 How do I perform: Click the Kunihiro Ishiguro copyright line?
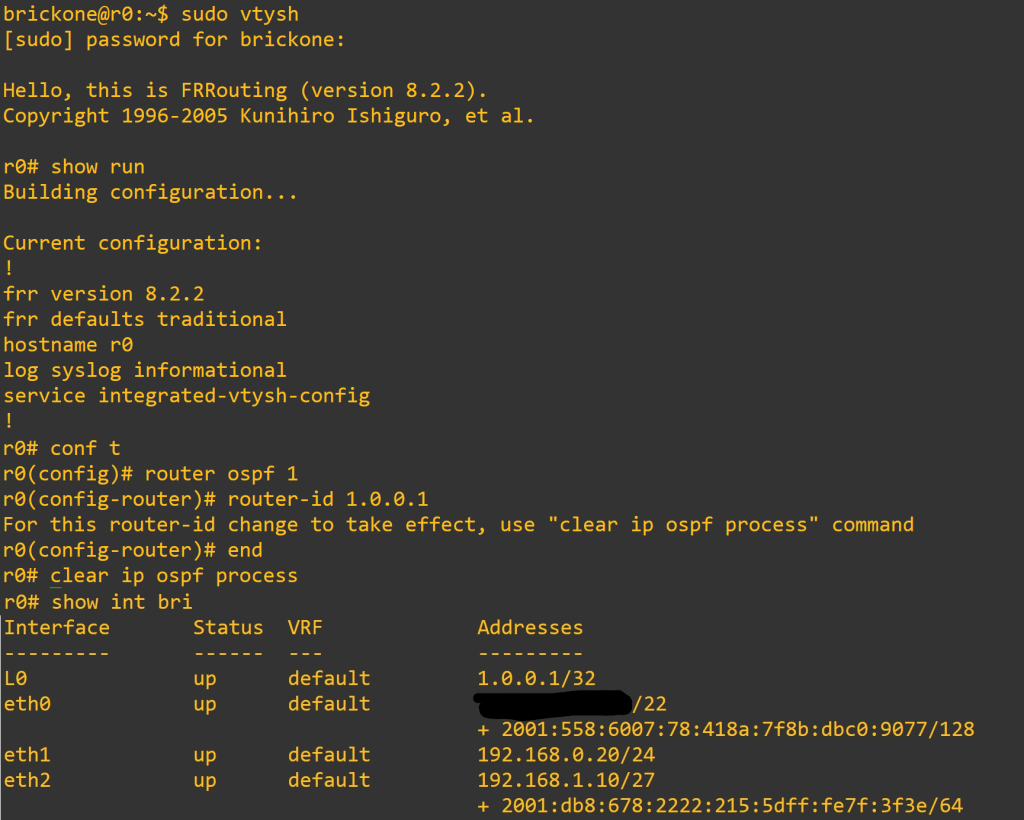click(x=268, y=116)
